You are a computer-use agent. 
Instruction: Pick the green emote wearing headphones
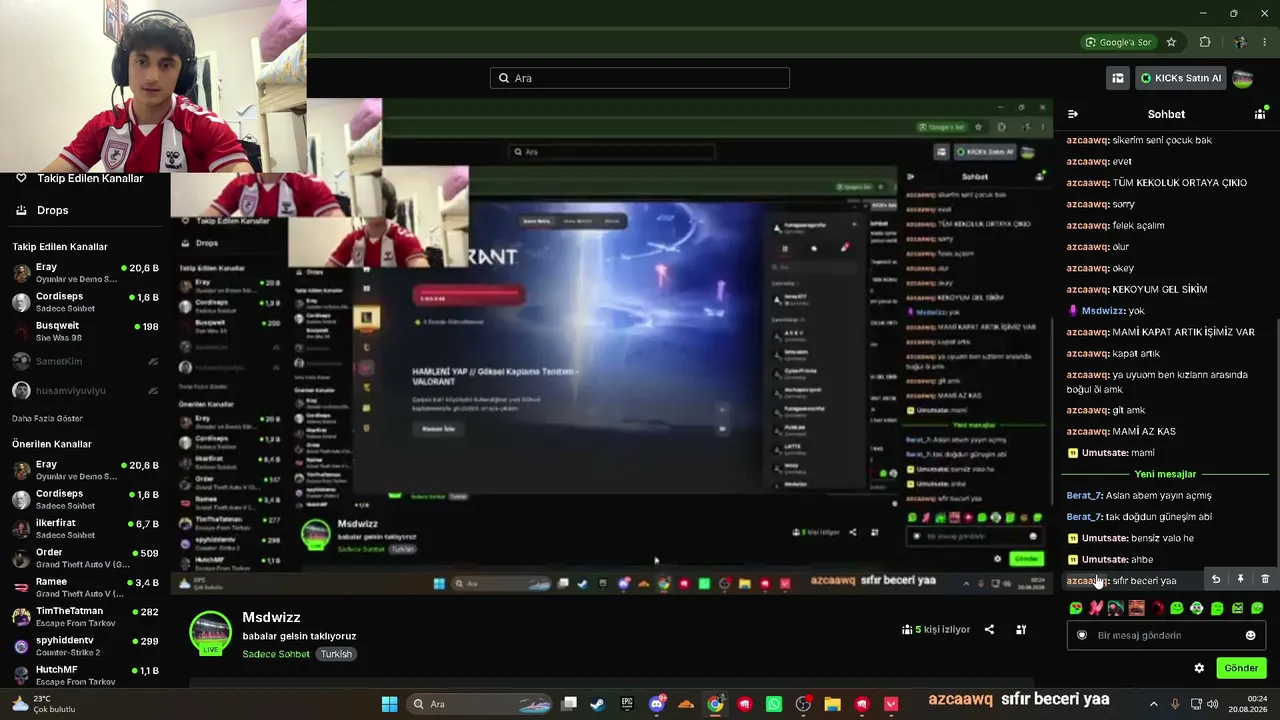(x=1196, y=608)
